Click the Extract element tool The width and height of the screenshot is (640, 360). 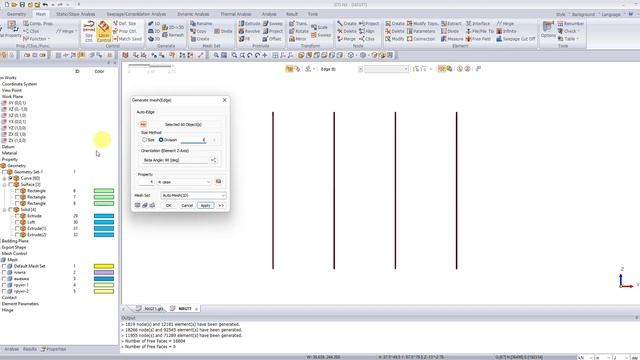[x=451, y=24]
